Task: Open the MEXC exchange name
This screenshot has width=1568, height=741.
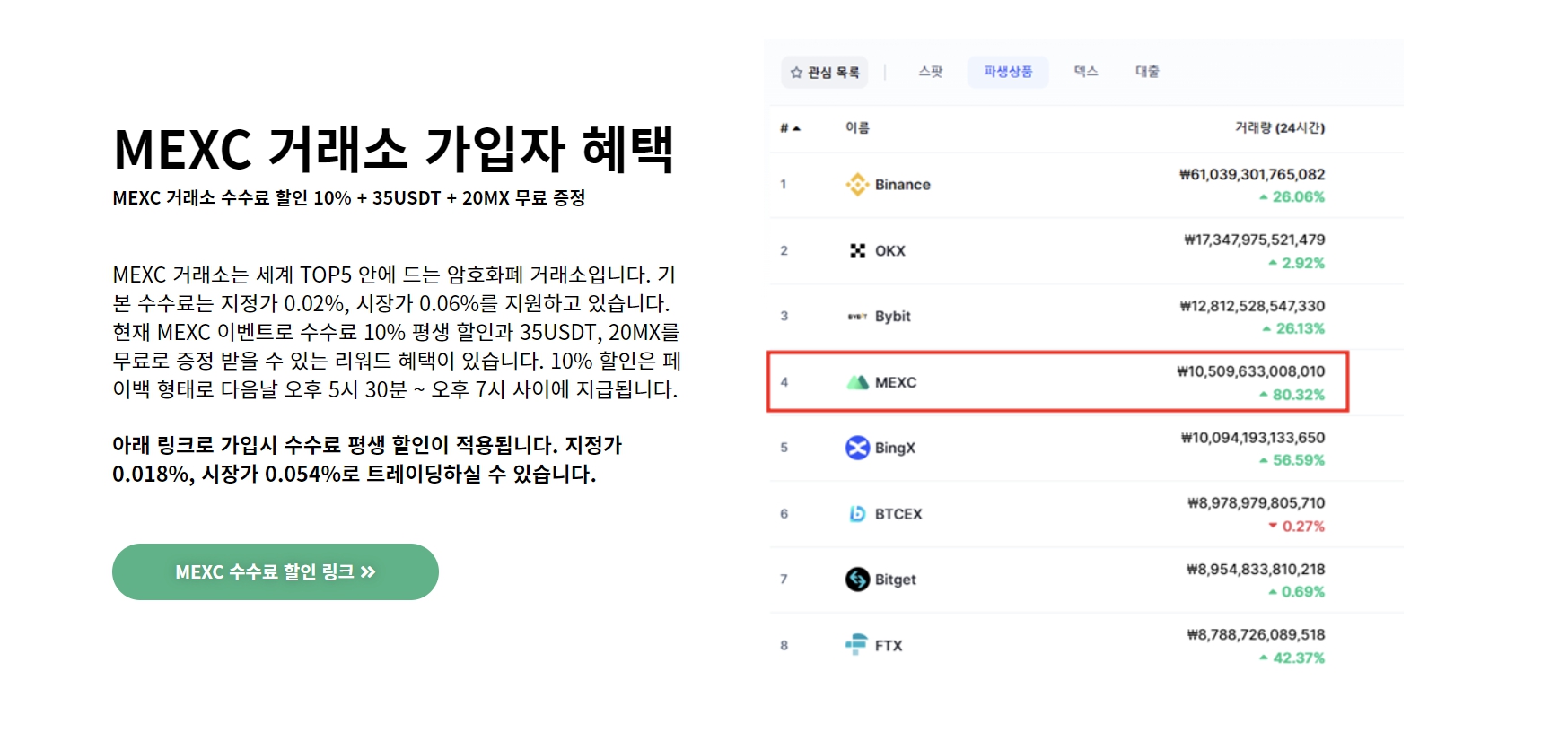Action: 896,382
